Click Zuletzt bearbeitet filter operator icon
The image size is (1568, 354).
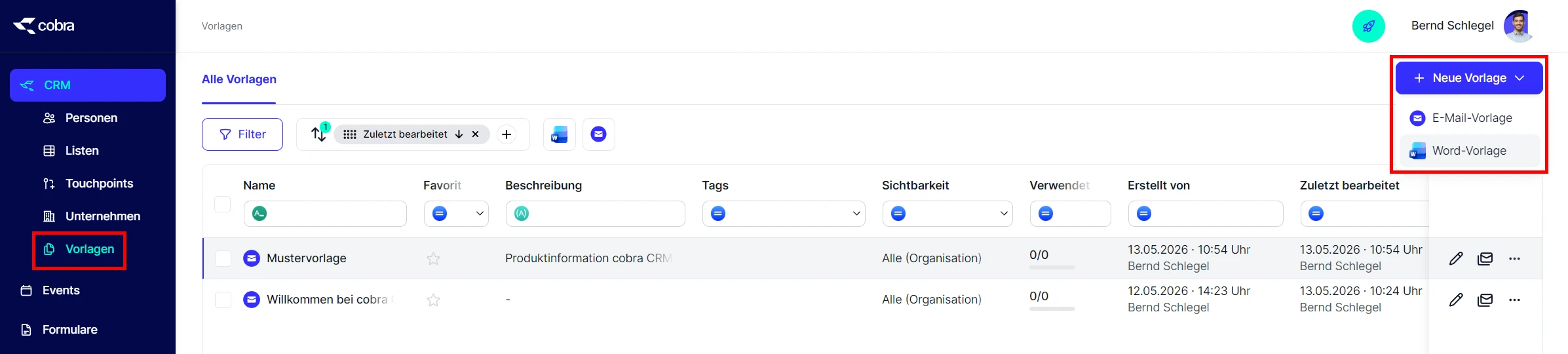pyautogui.click(x=1316, y=214)
